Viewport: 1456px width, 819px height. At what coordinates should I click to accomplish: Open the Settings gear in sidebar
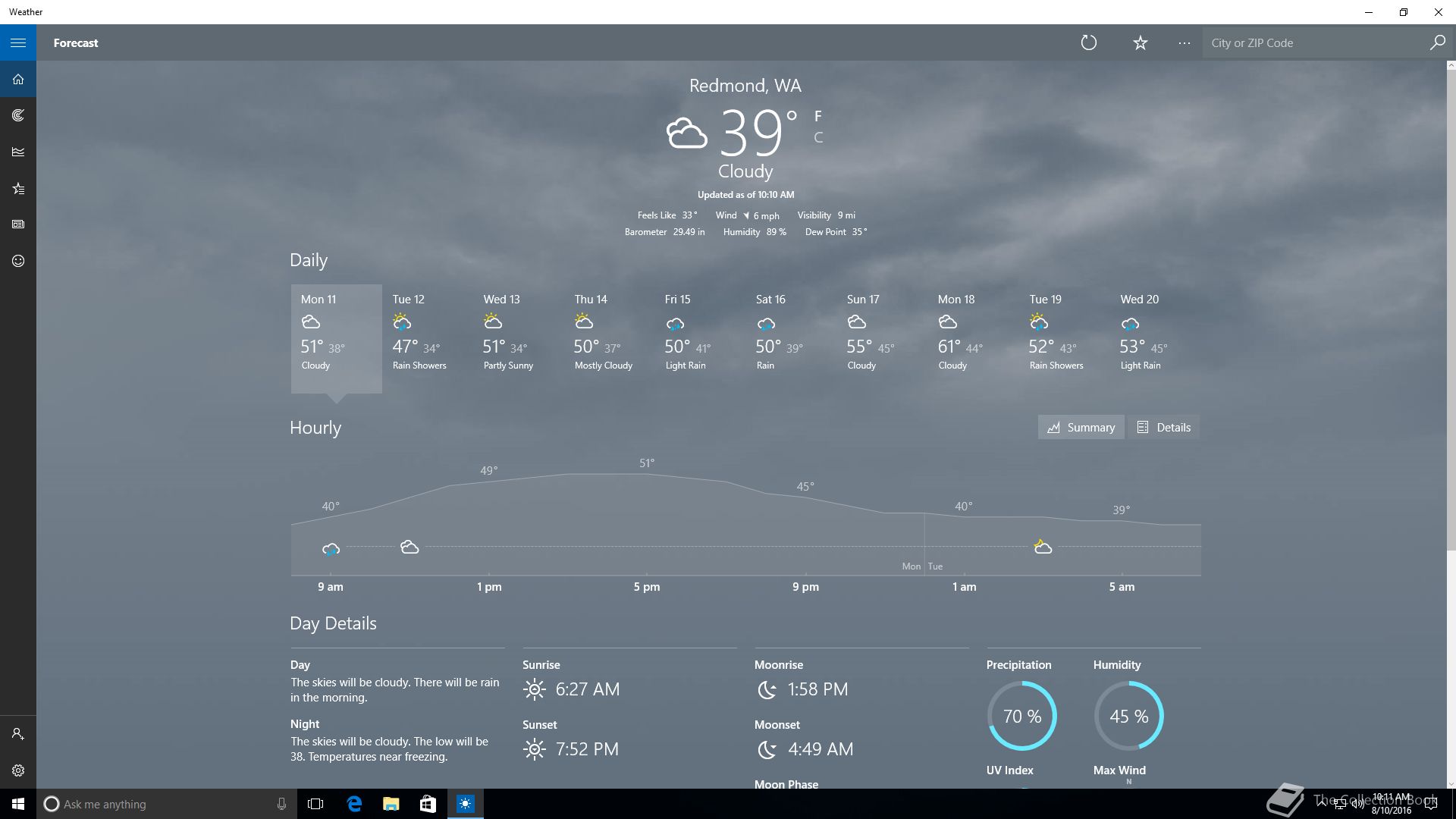(x=18, y=770)
